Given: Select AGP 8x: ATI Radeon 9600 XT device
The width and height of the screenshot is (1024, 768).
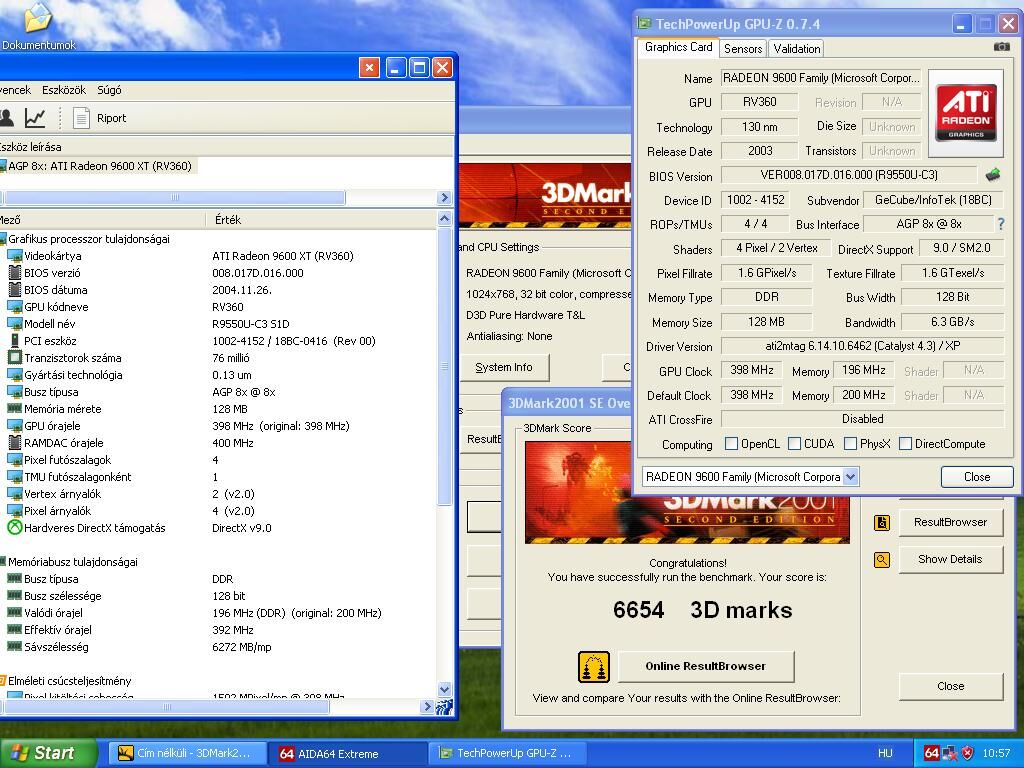Looking at the screenshot, I should pyautogui.click(x=99, y=166).
